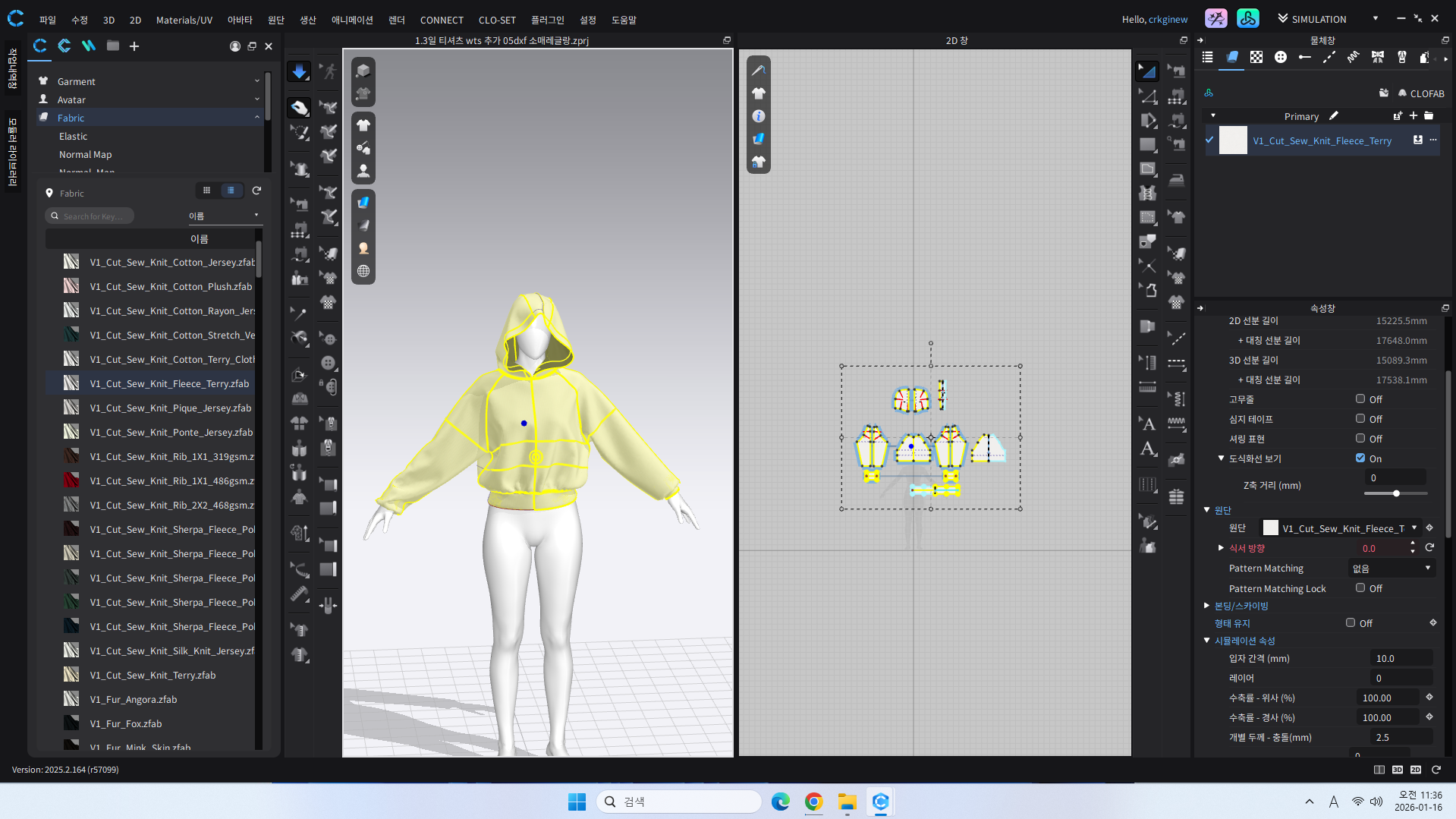Click the globe icon in 3D view toolbar
The width and height of the screenshot is (1456, 819).
[363, 271]
